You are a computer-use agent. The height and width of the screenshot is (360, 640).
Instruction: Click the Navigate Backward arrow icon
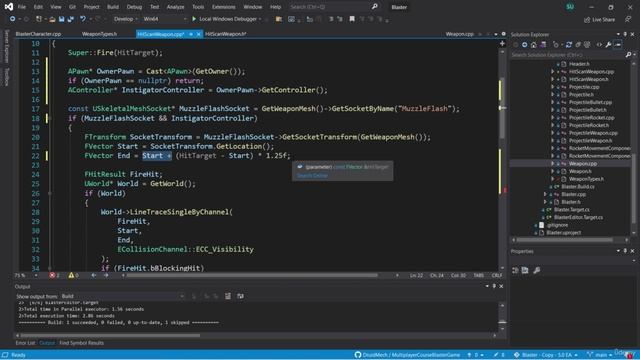pos(13,19)
